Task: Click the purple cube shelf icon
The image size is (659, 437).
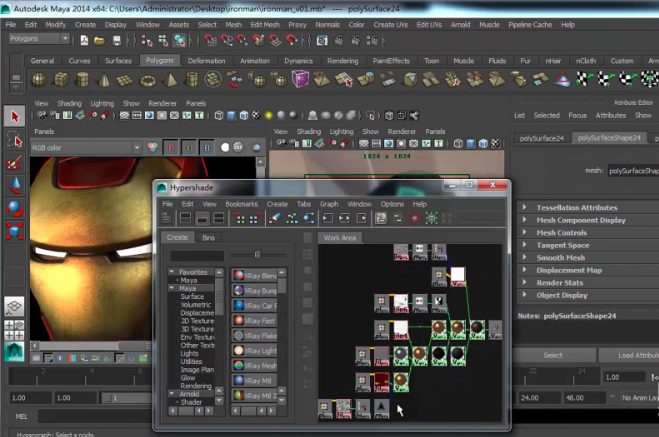Action: click(x=300, y=79)
